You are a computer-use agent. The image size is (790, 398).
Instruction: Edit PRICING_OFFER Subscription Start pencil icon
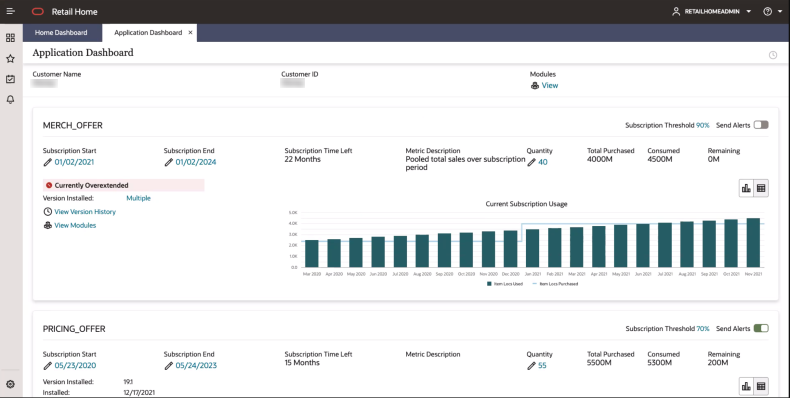click(x=47, y=366)
